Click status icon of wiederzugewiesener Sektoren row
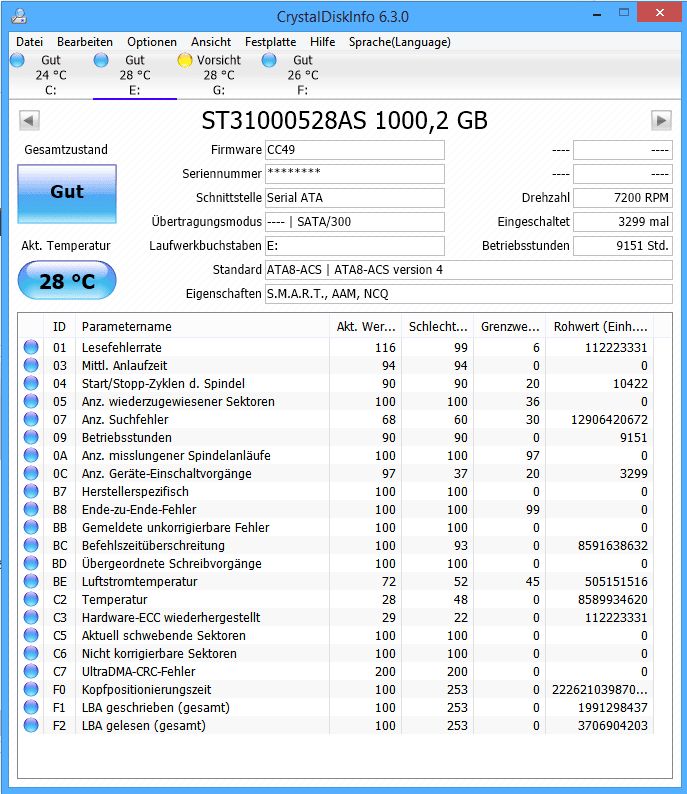The height and width of the screenshot is (794, 687). click(31, 401)
